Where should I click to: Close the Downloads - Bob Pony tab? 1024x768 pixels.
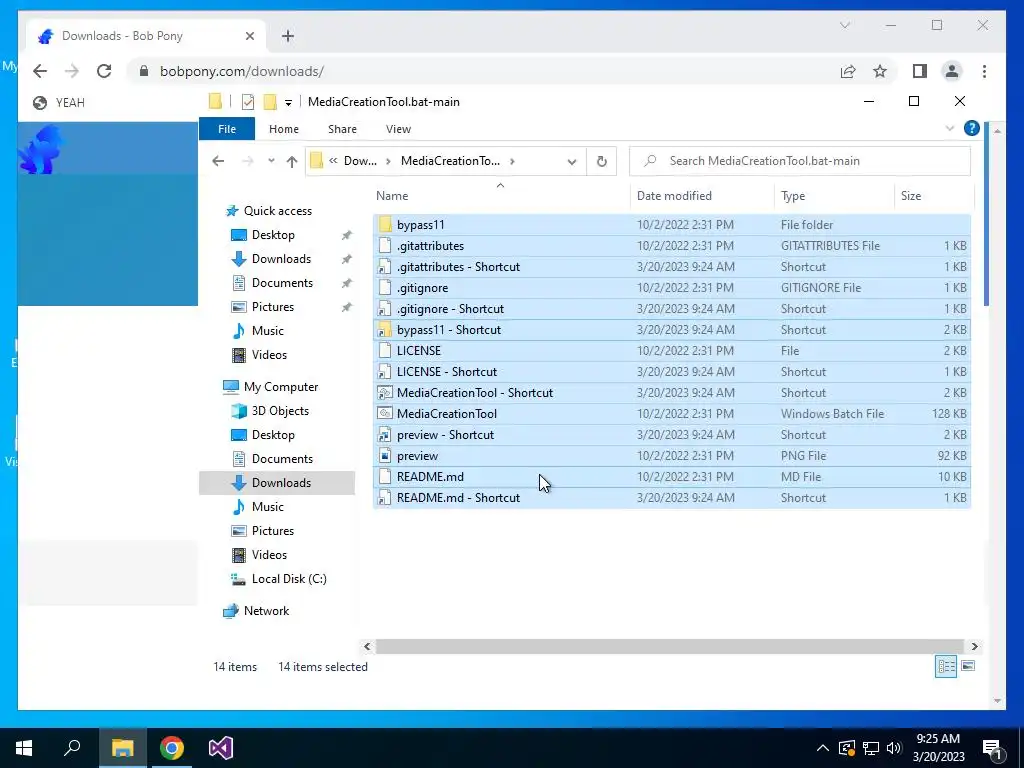[x=249, y=36]
